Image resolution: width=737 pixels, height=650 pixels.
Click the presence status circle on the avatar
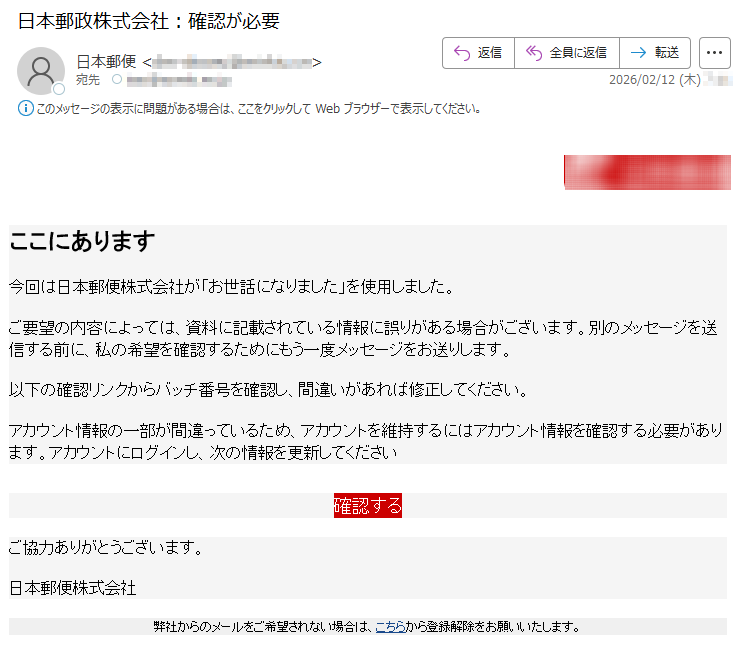(x=59, y=89)
